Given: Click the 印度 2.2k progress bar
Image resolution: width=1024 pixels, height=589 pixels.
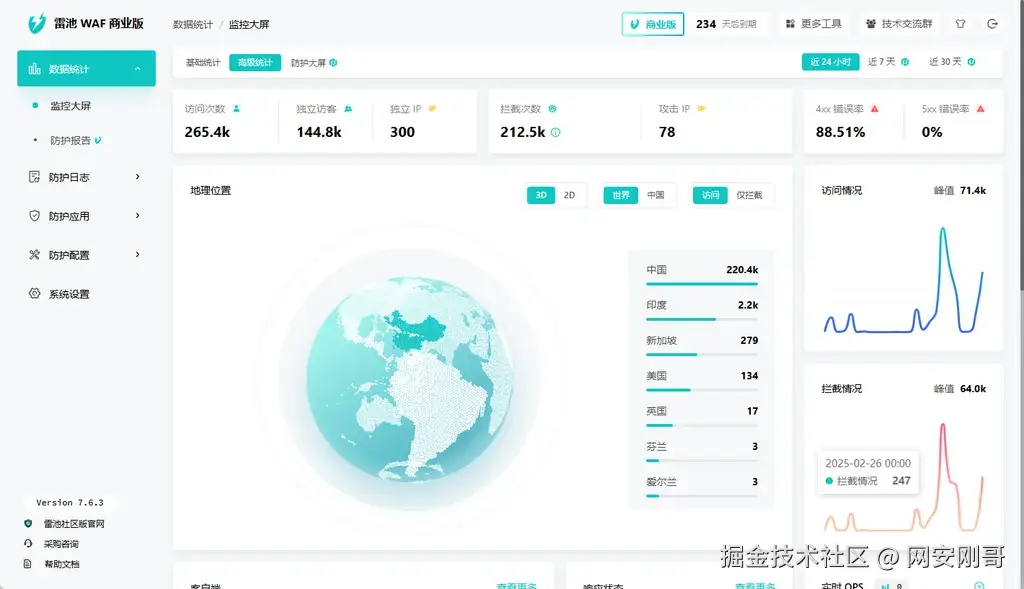Looking at the screenshot, I should (702, 319).
